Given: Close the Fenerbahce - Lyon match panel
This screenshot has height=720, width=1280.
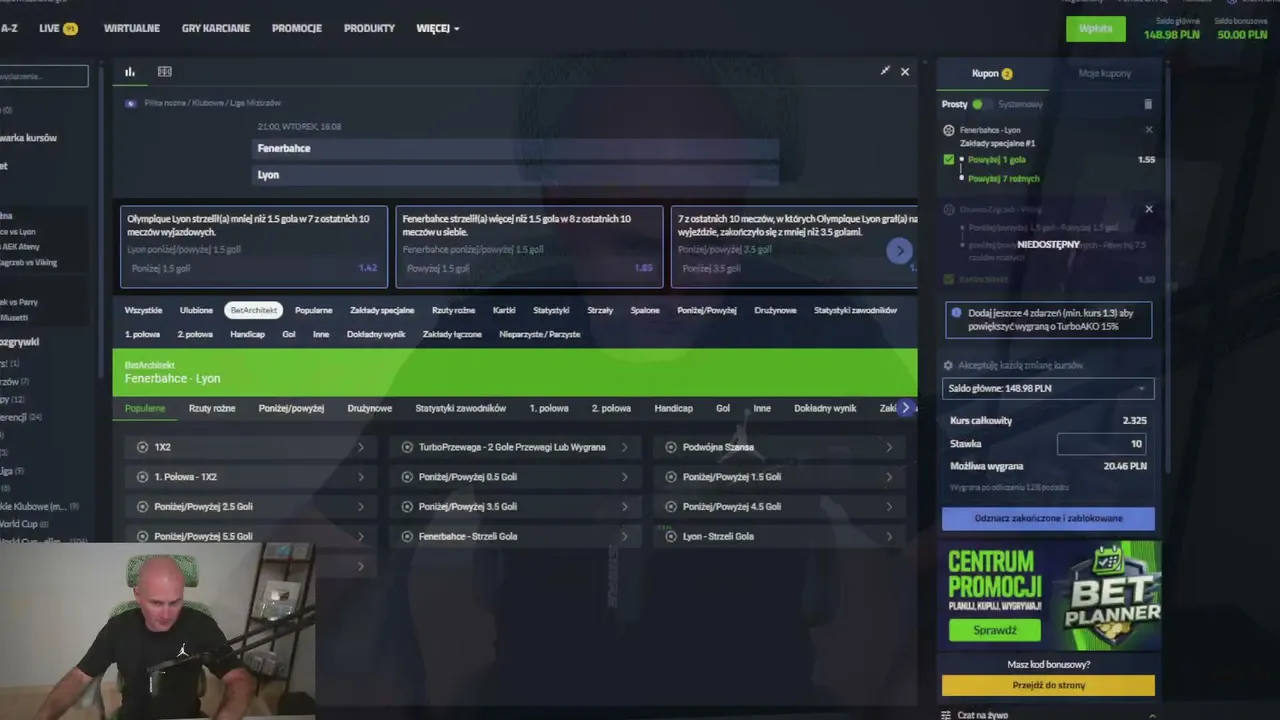Looking at the screenshot, I should click(905, 72).
